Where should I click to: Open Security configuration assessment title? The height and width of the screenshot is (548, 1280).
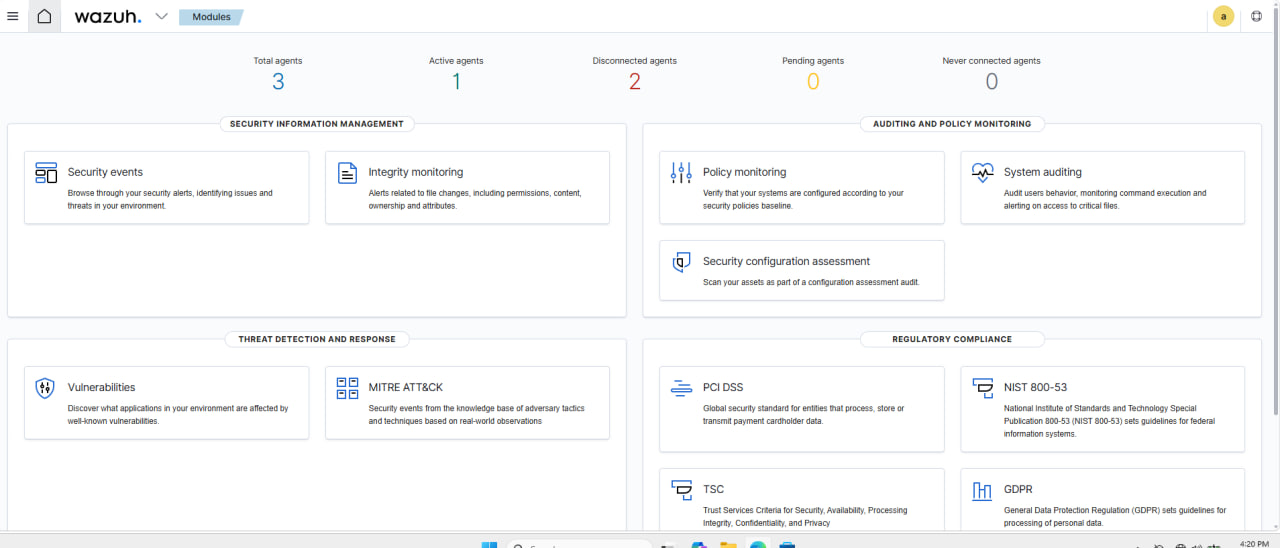786,261
